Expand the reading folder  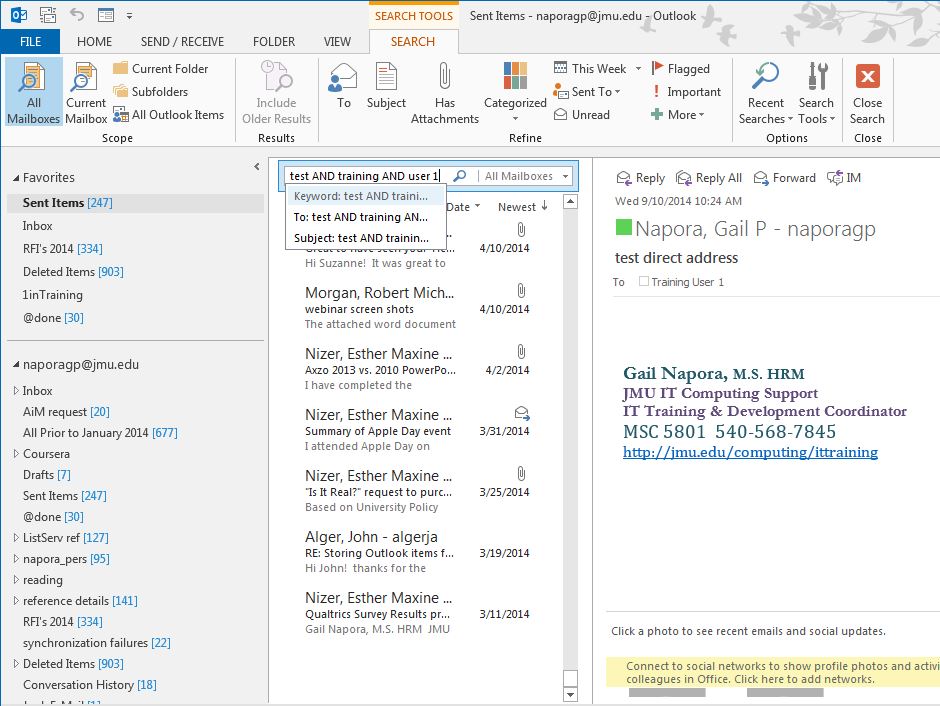click(16, 580)
